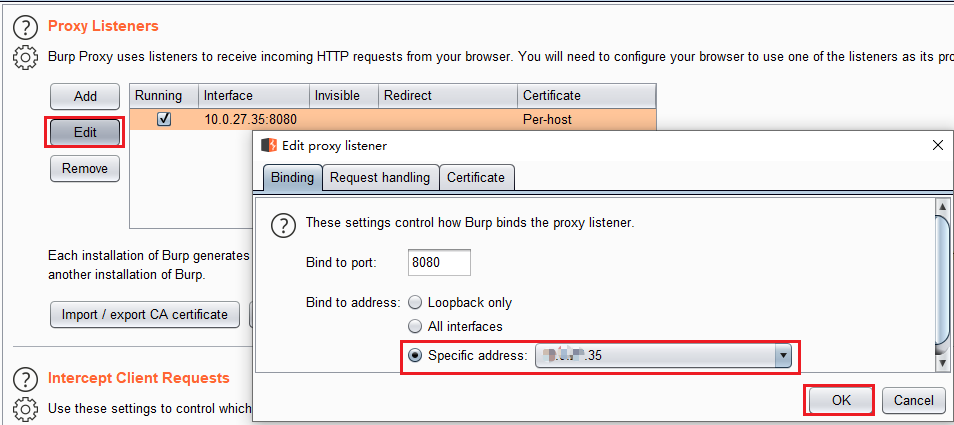
Task: Click Import / export CA certificate button
Action: click(144, 314)
